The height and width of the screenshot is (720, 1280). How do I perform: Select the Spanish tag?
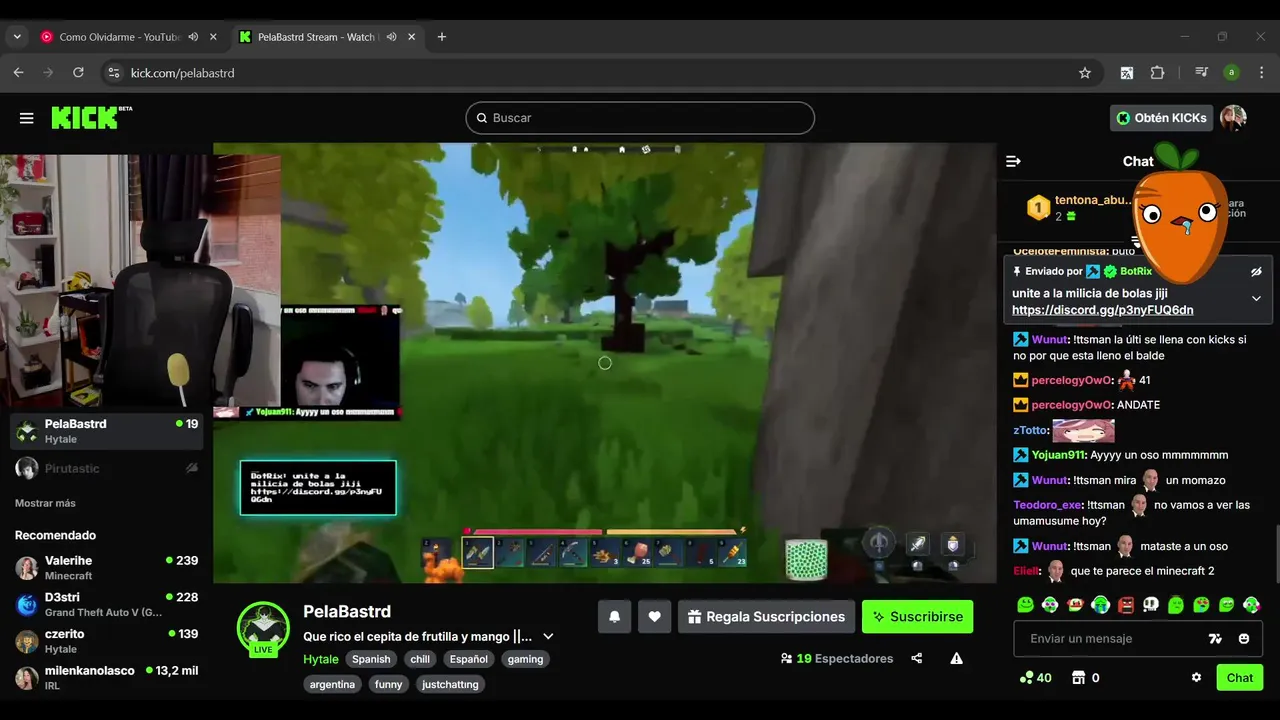pyautogui.click(x=371, y=659)
